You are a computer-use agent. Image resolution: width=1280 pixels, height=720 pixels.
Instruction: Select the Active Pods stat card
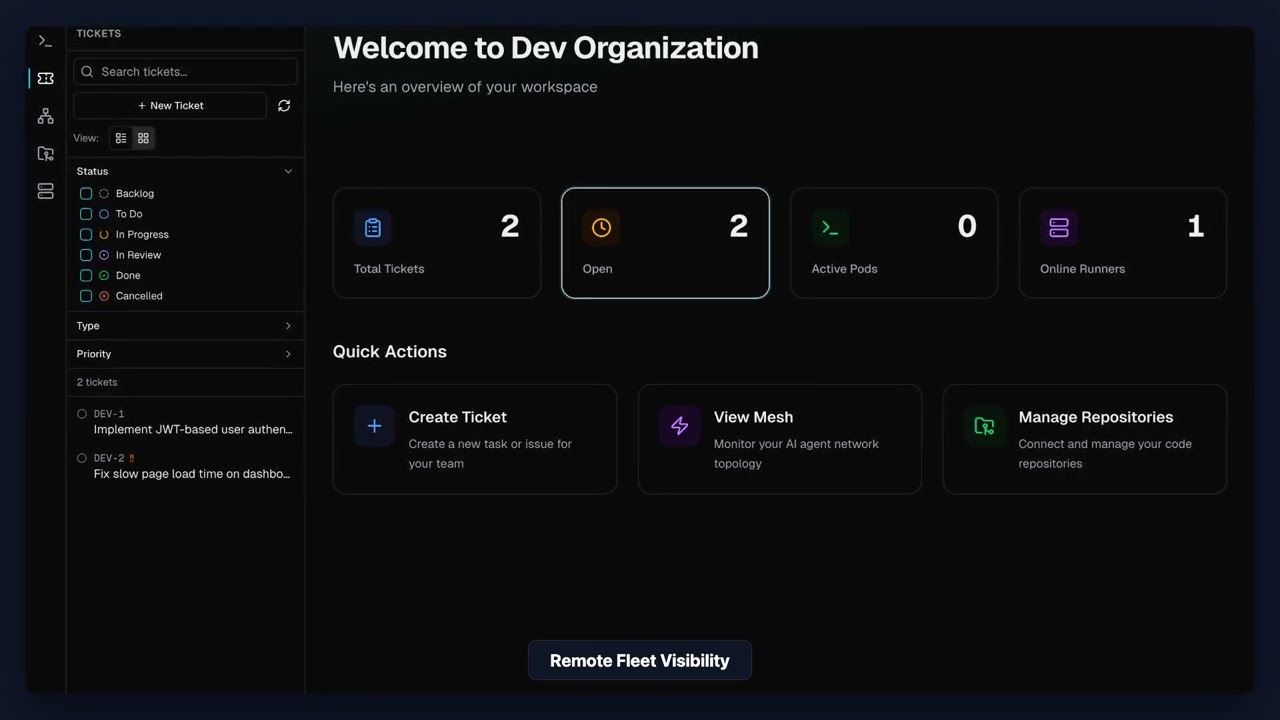(894, 243)
